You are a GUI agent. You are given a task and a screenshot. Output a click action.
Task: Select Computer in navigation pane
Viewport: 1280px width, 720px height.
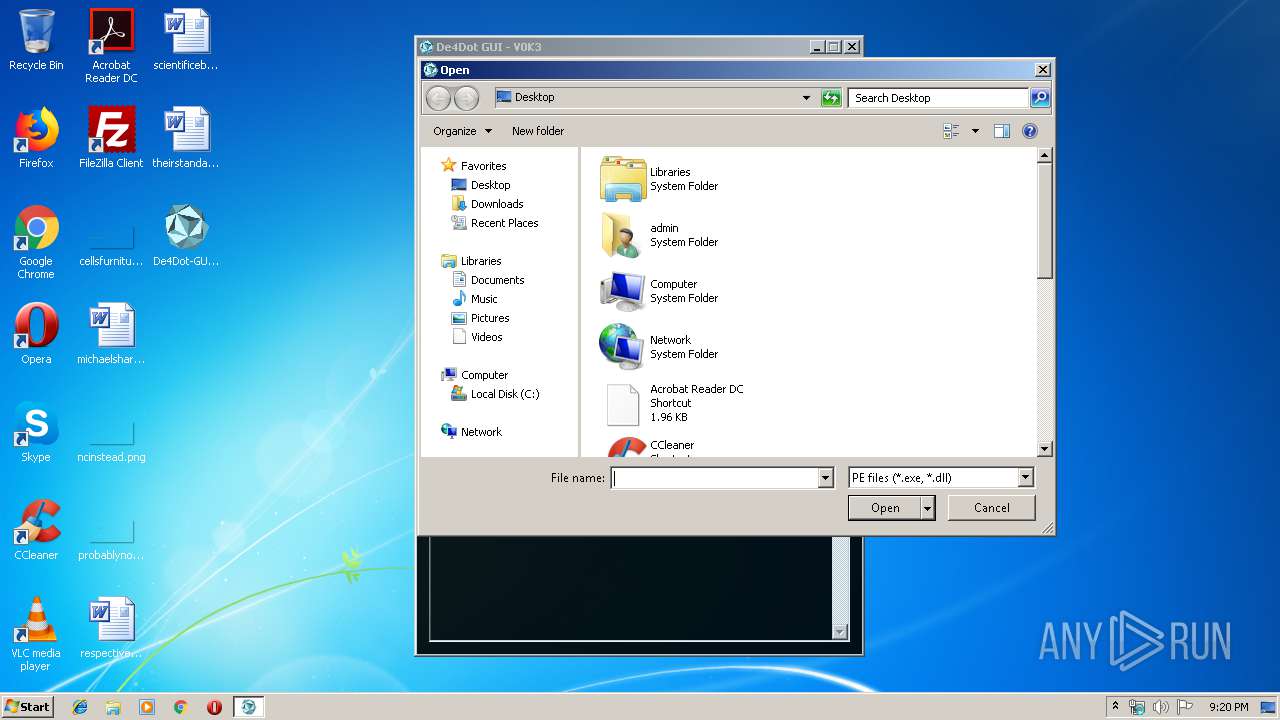pos(475,375)
